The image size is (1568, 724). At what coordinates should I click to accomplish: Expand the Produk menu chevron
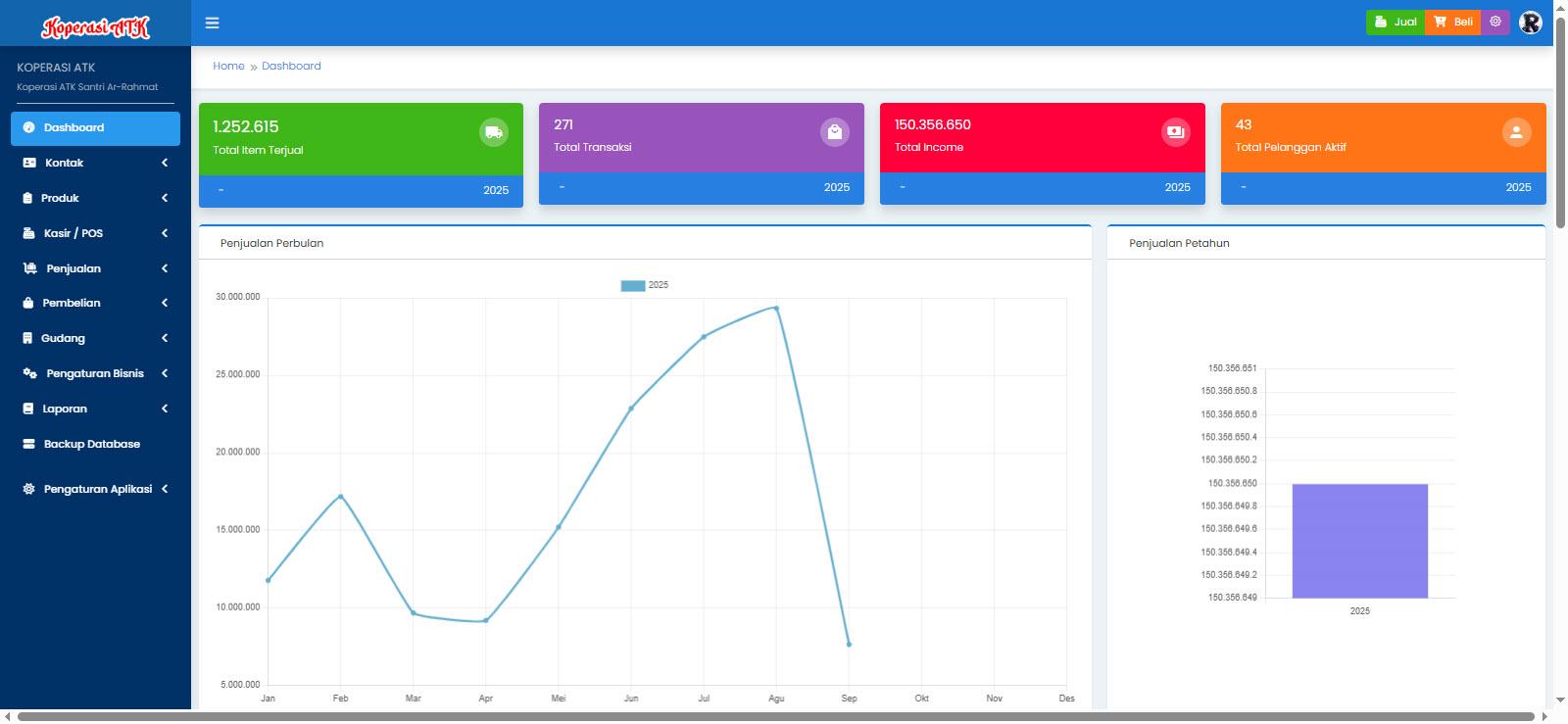[x=165, y=198]
